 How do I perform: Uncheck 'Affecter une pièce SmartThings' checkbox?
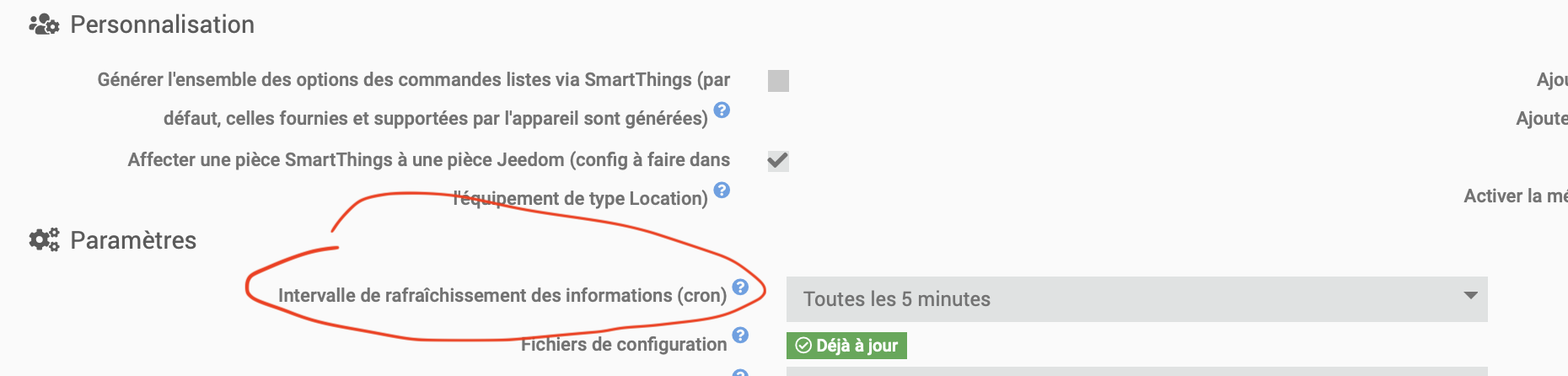[x=778, y=160]
